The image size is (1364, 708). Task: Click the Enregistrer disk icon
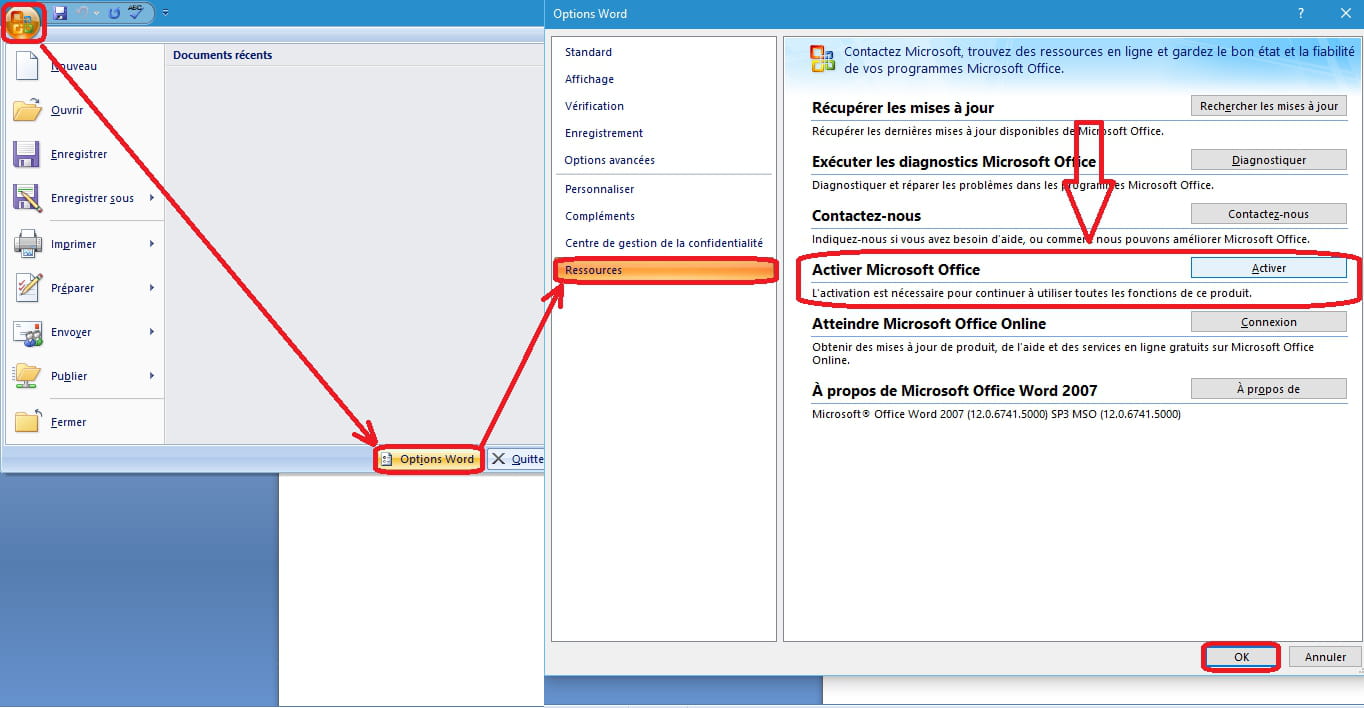[27, 154]
